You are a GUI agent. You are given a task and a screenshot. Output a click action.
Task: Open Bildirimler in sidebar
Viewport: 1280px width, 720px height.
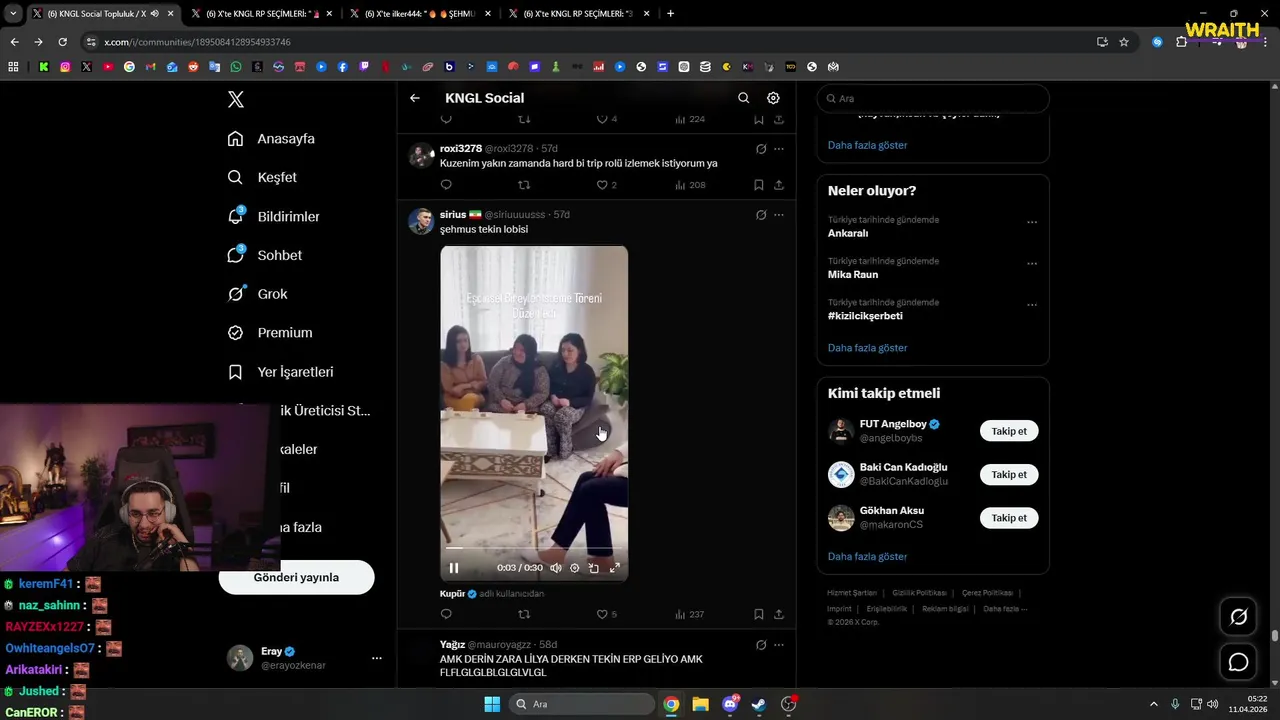(x=274, y=216)
